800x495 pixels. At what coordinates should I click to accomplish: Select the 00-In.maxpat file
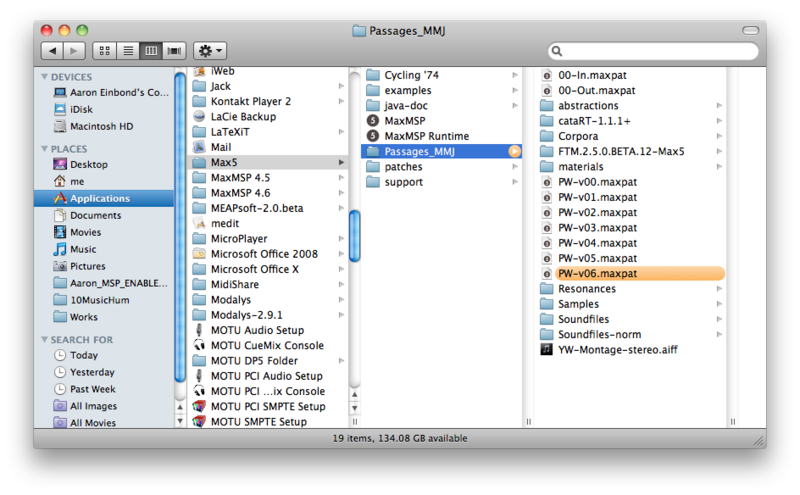(584, 75)
